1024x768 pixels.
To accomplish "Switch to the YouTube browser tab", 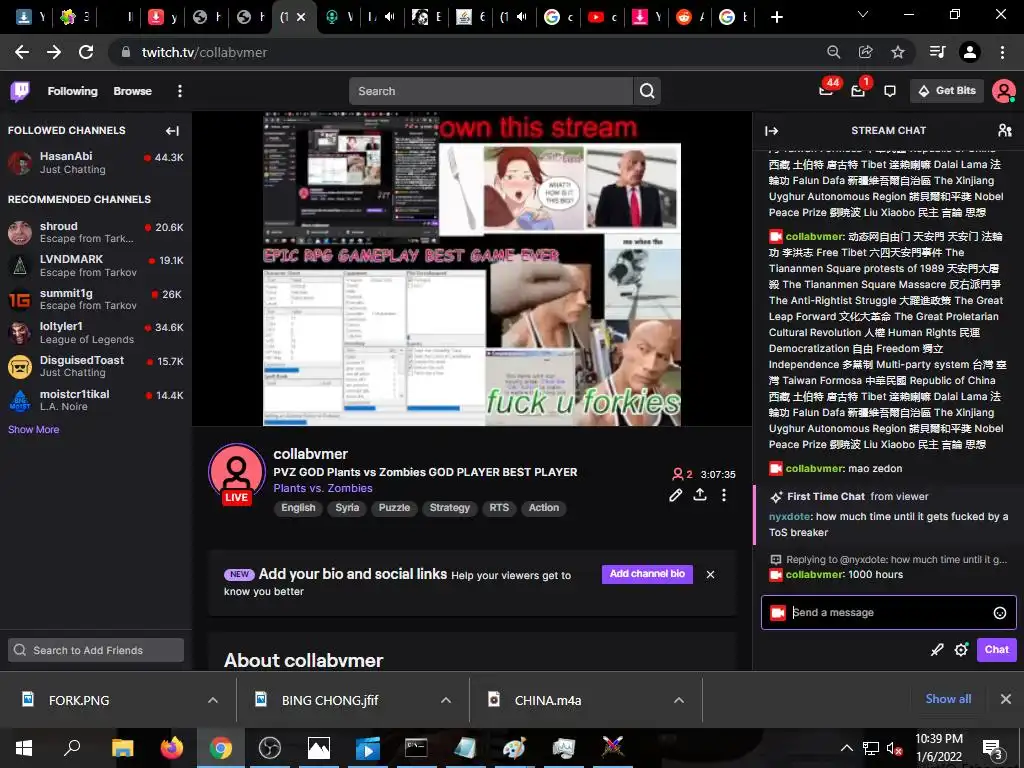I will pyautogui.click(x=603, y=17).
